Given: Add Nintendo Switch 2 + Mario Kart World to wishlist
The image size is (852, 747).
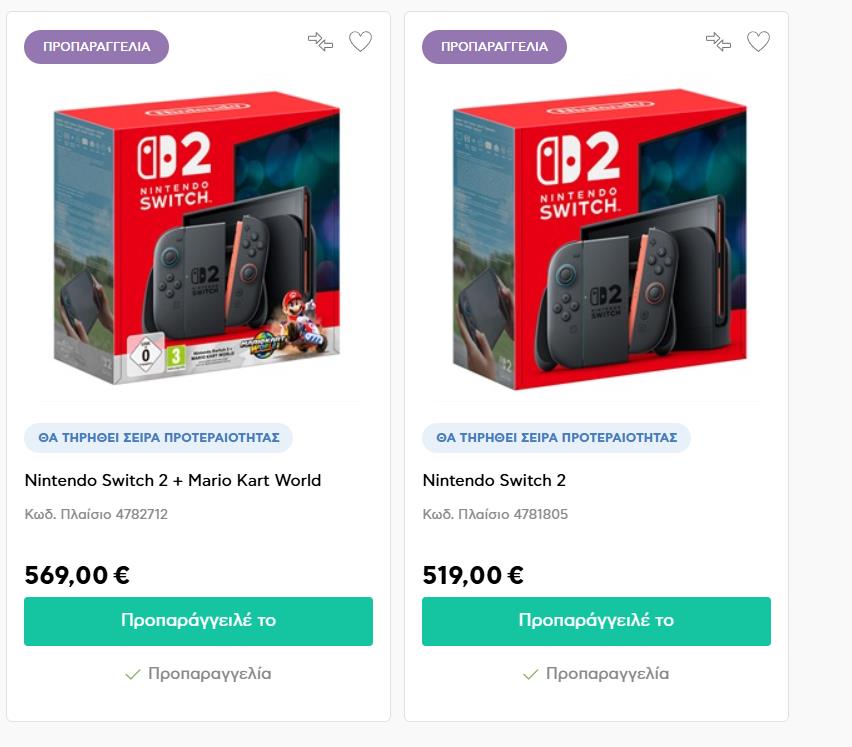Looking at the screenshot, I should [360, 42].
